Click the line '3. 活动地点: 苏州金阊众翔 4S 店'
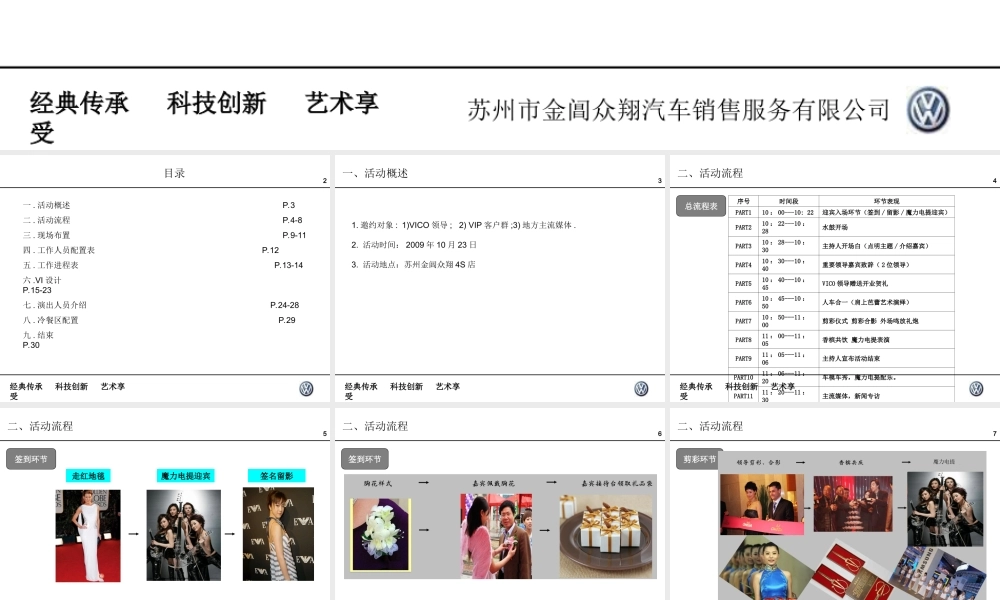This screenshot has width=1000, height=600. pyautogui.click(x=413, y=265)
